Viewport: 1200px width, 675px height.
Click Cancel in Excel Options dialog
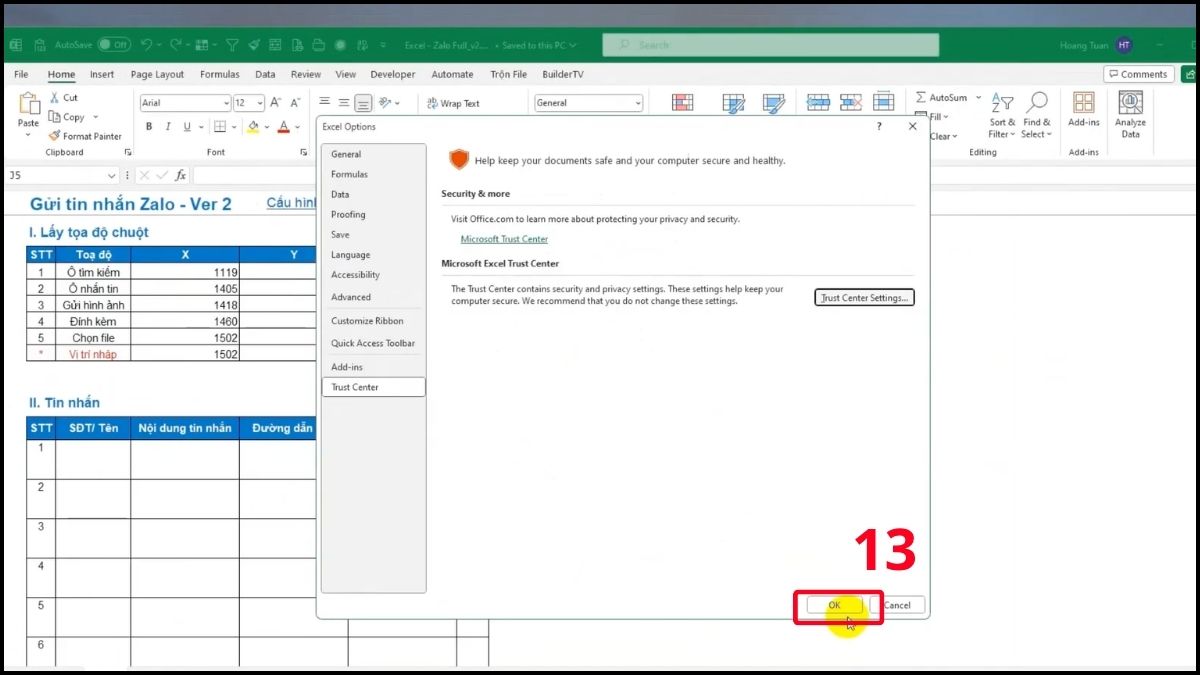point(897,605)
